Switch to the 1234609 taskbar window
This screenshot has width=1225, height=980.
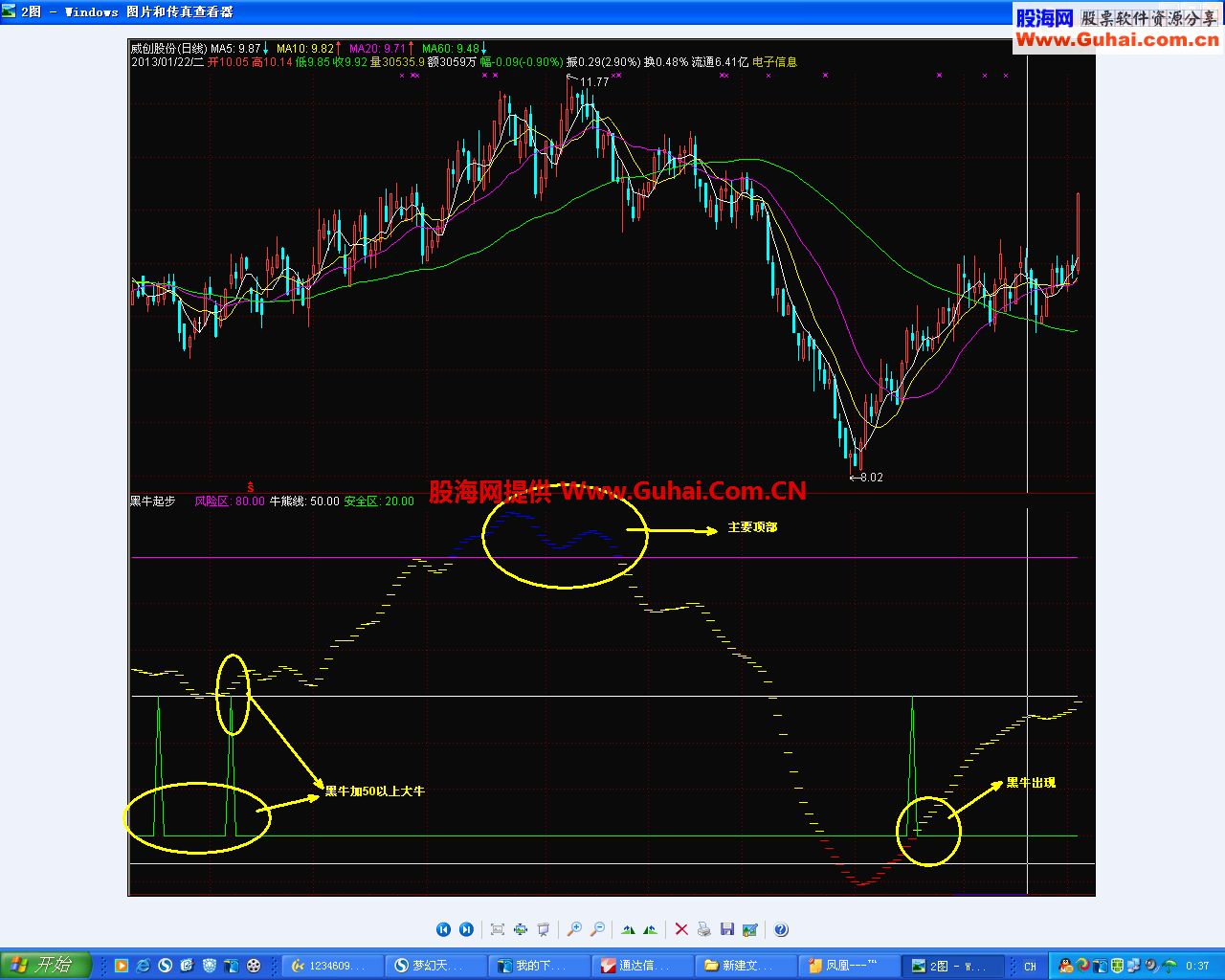click(x=333, y=966)
